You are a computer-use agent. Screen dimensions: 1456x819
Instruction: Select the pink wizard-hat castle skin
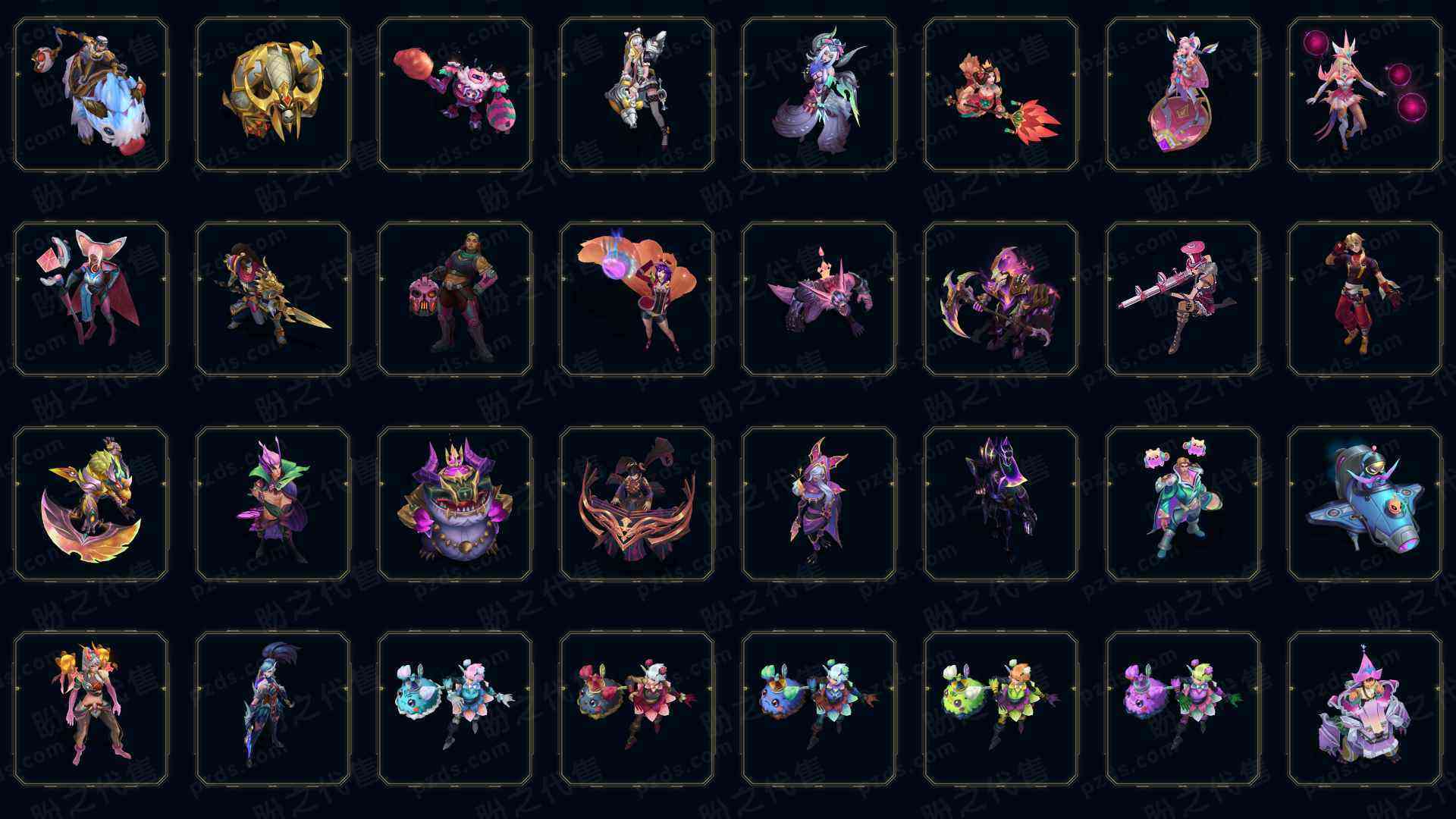[1365, 708]
